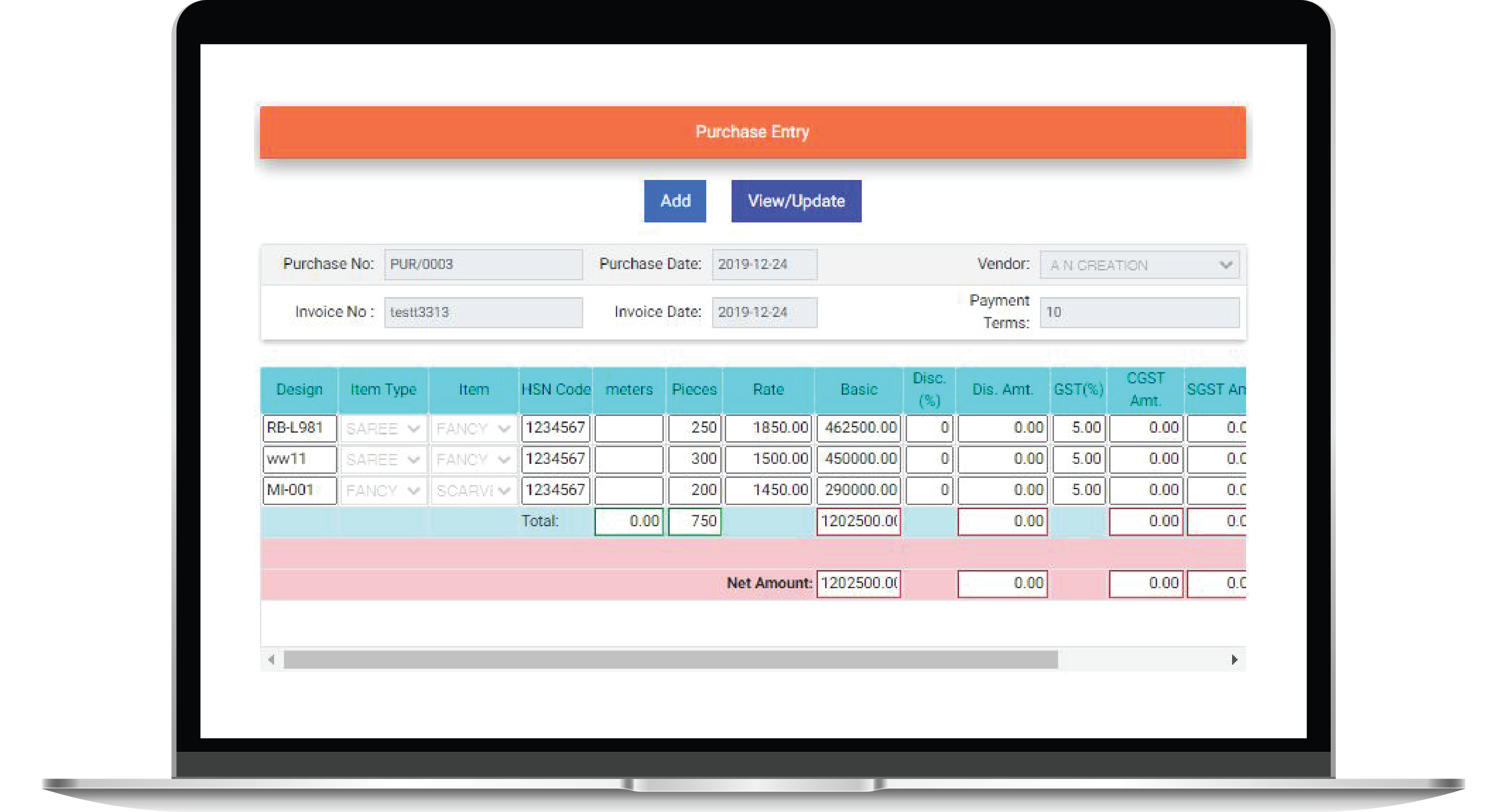Click the meters cell in MI-001 row
Image resolution: width=1507 pixels, height=812 pixels.
click(x=629, y=490)
